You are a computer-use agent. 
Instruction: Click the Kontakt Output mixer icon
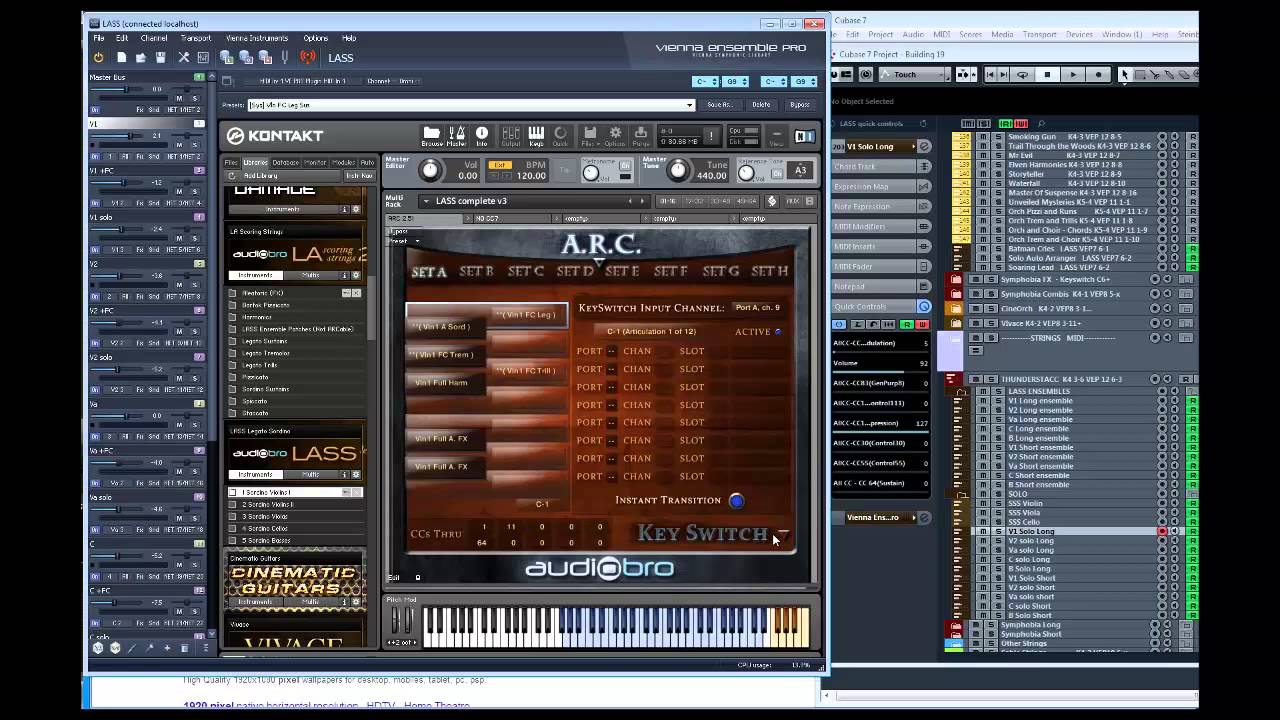click(x=511, y=136)
